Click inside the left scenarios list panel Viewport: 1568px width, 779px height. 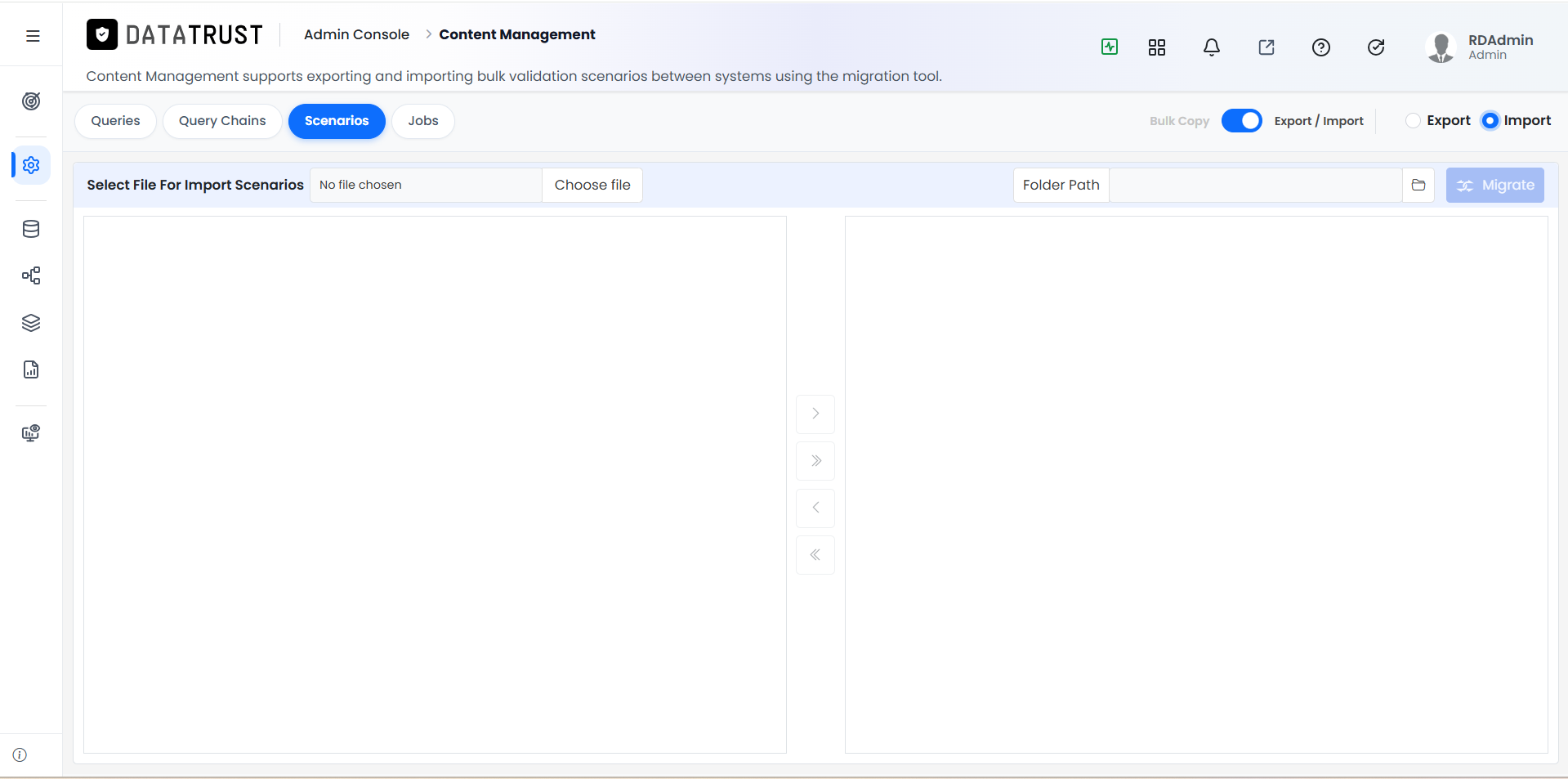tap(435, 485)
